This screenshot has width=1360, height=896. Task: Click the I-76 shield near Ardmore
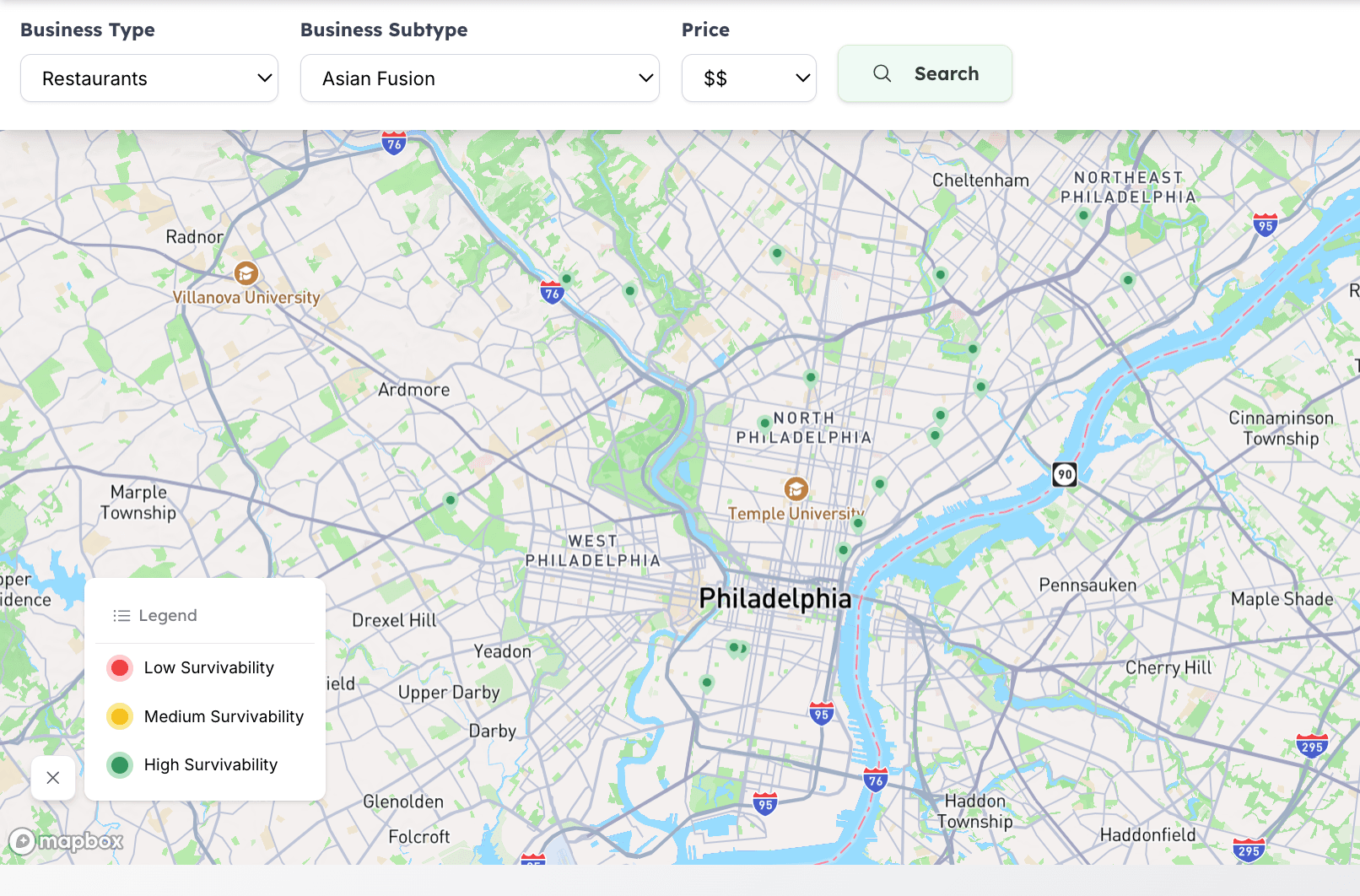click(x=552, y=294)
